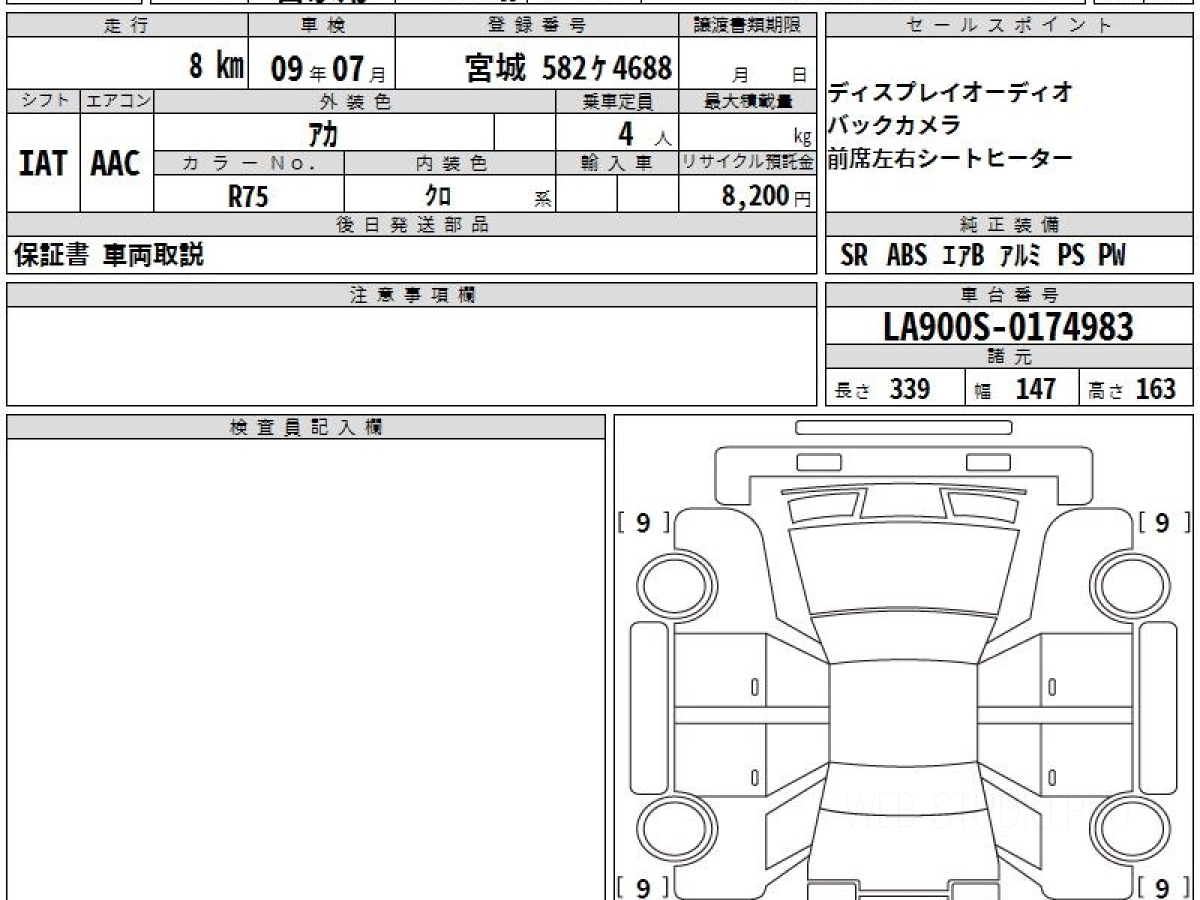
Task: Click inside the empty 注意事項欄 notes field
Action: [x=412, y=356]
